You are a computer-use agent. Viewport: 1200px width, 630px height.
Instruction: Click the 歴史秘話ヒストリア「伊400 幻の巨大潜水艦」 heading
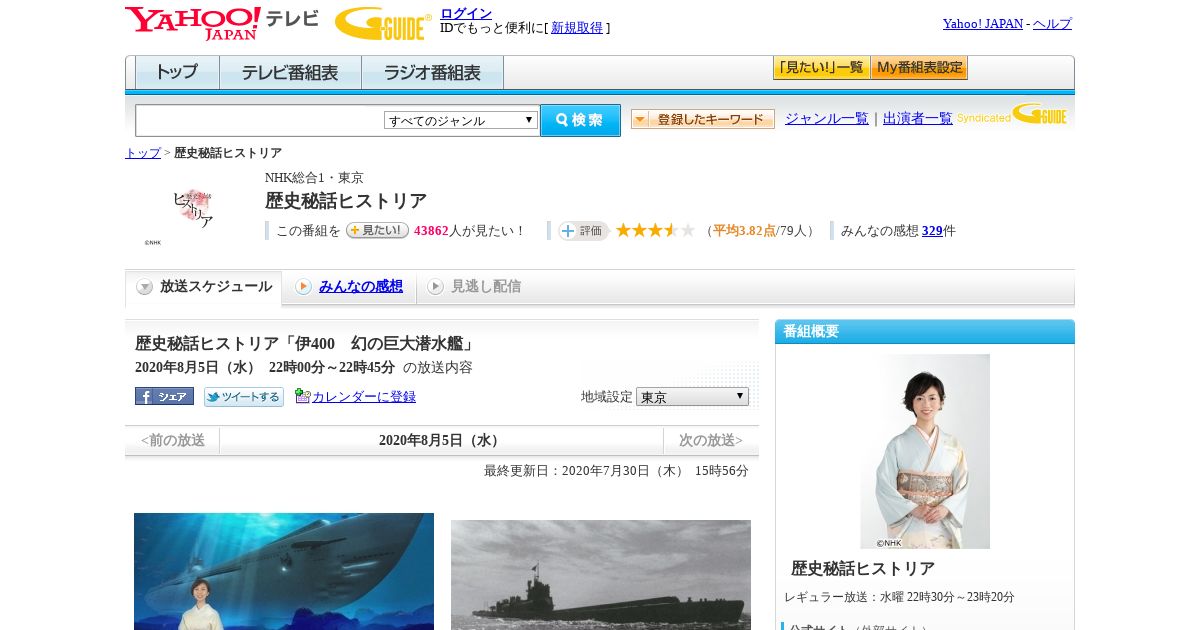click(x=306, y=344)
